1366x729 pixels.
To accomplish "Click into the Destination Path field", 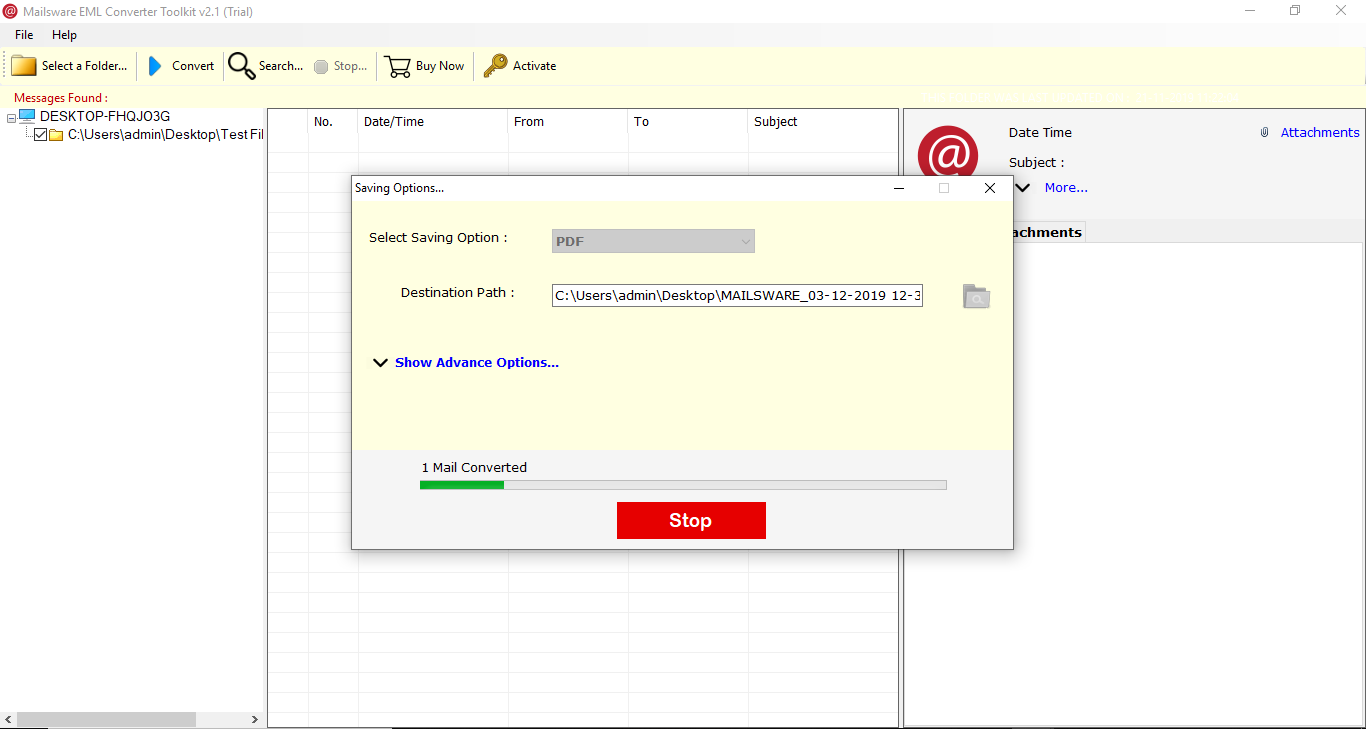I will [x=737, y=296].
